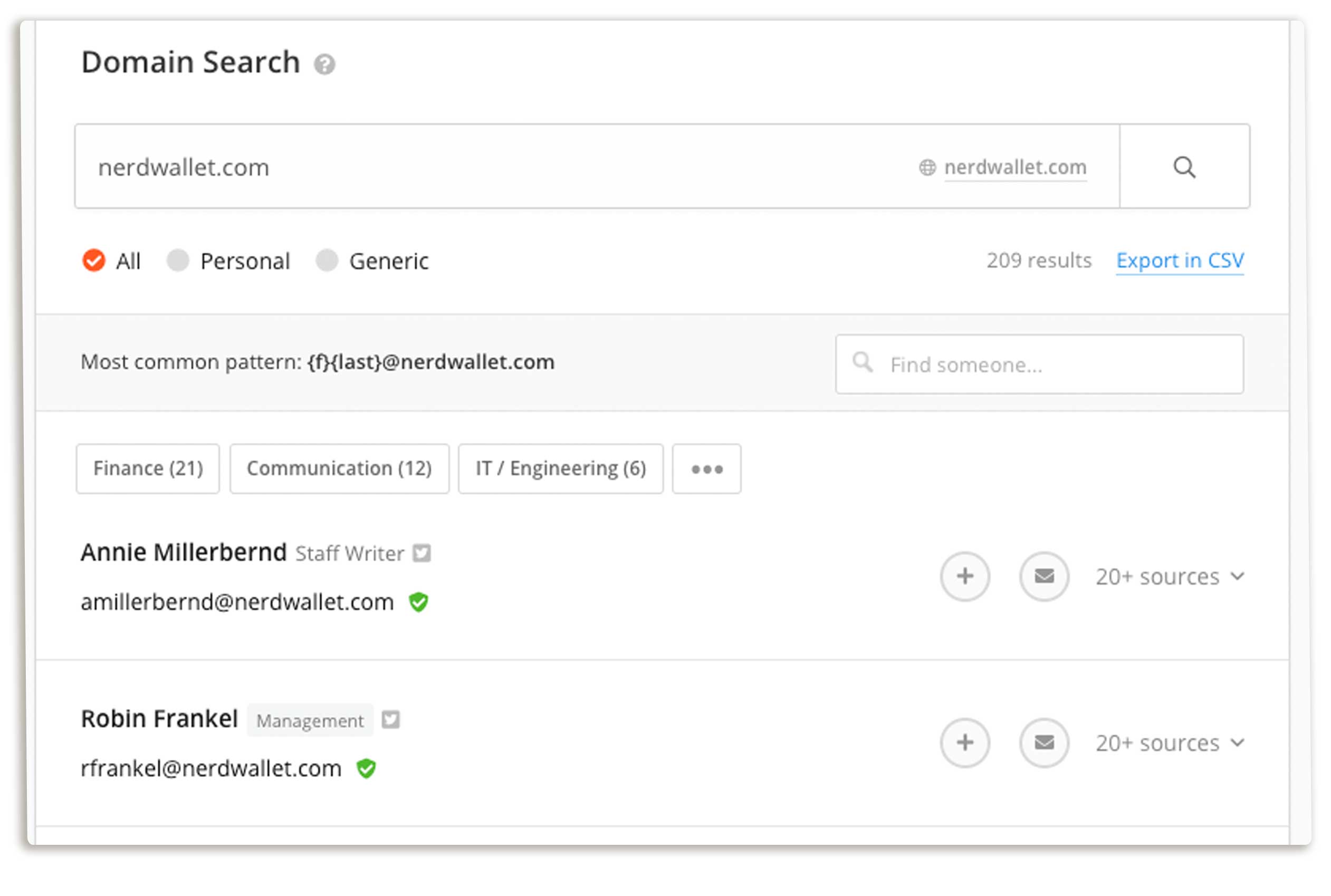Click the add contact icon for Robin Frankel
Viewport: 1331px width, 896px height.
pos(964,742)
